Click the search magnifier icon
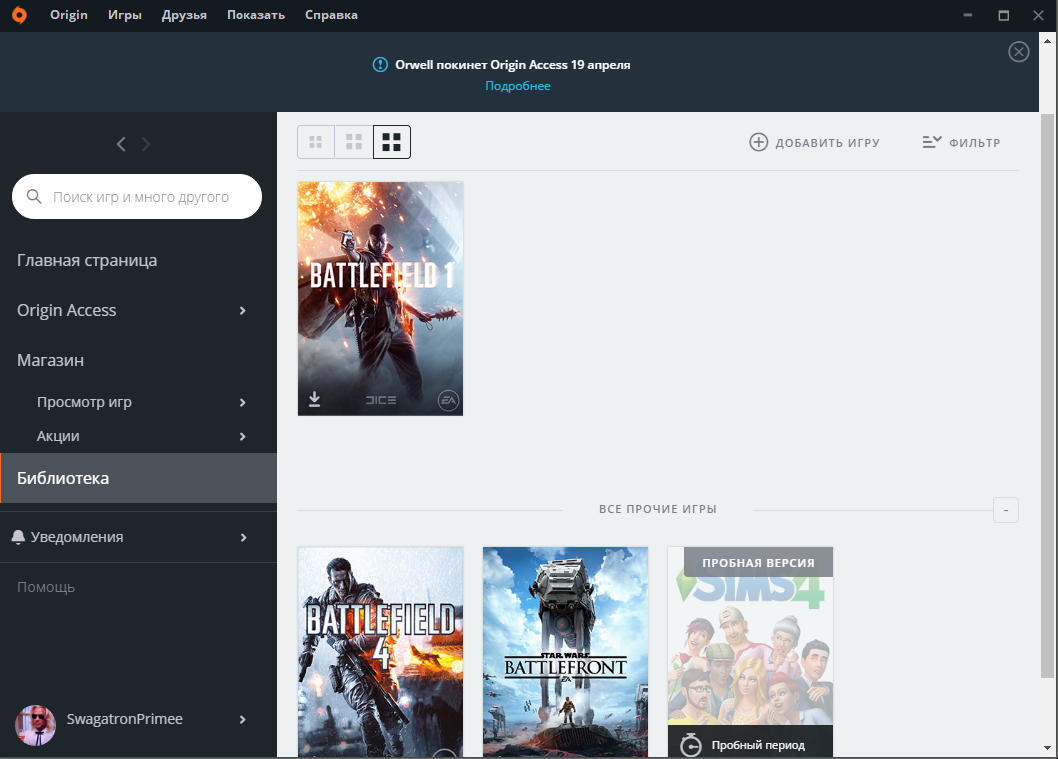Image resolution: width=1058 pixels, height=759 pixels. pos(34,196)
